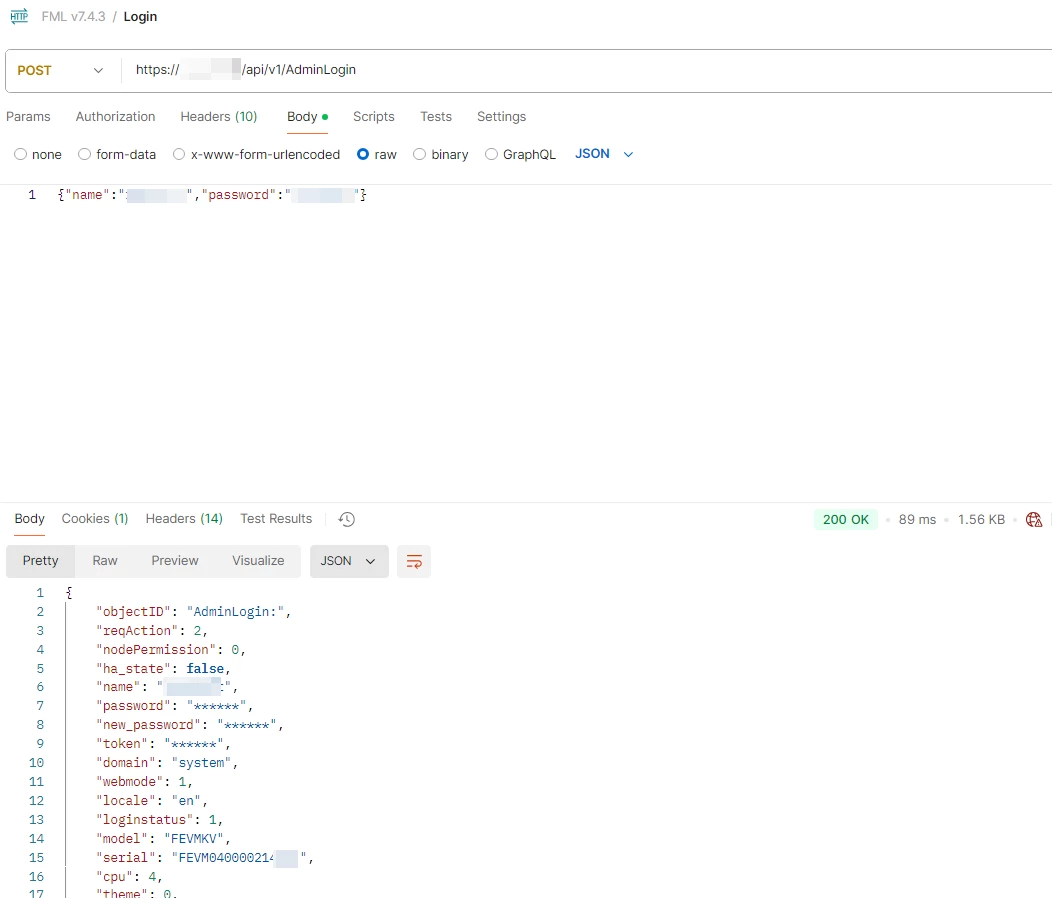
Task: Click the Visualize response view button
Action: point(258,561)
